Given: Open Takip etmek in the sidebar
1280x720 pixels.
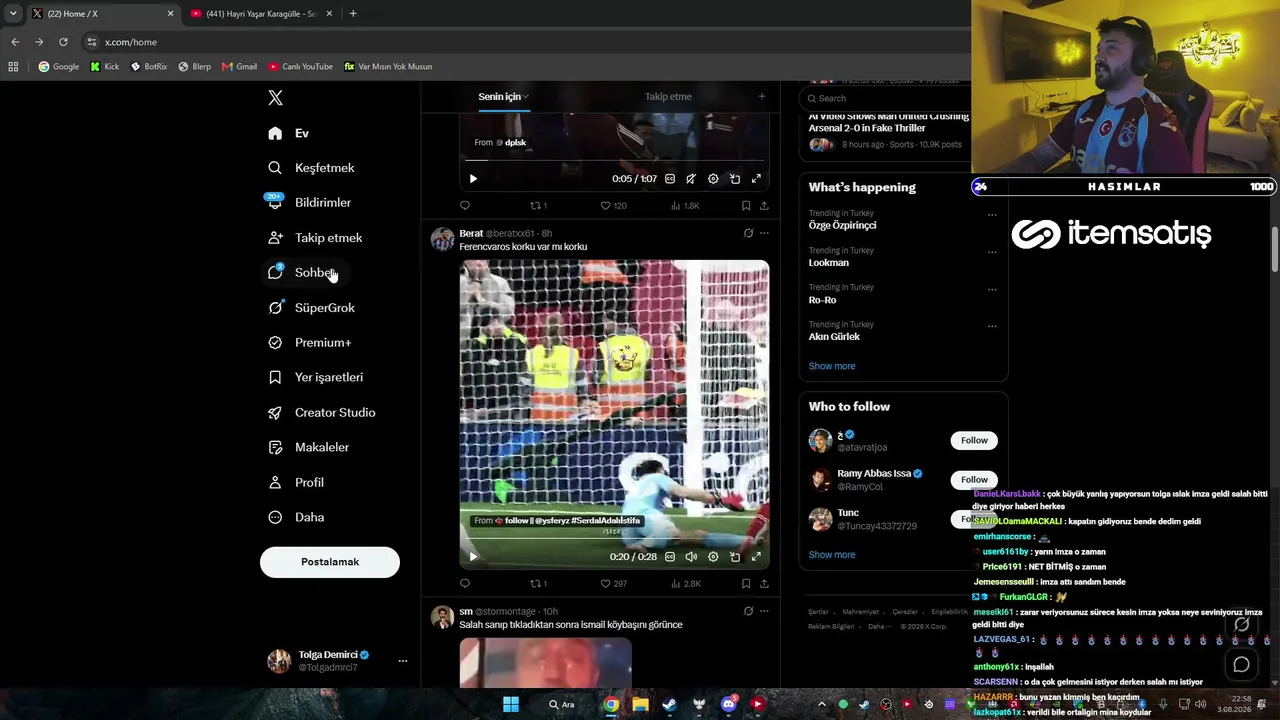Looking at the screenshot, I should 315,238.
